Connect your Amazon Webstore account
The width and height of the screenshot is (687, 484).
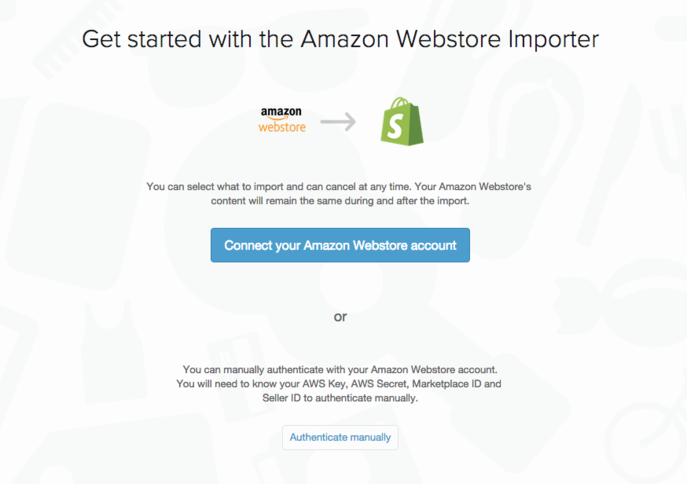340,245
